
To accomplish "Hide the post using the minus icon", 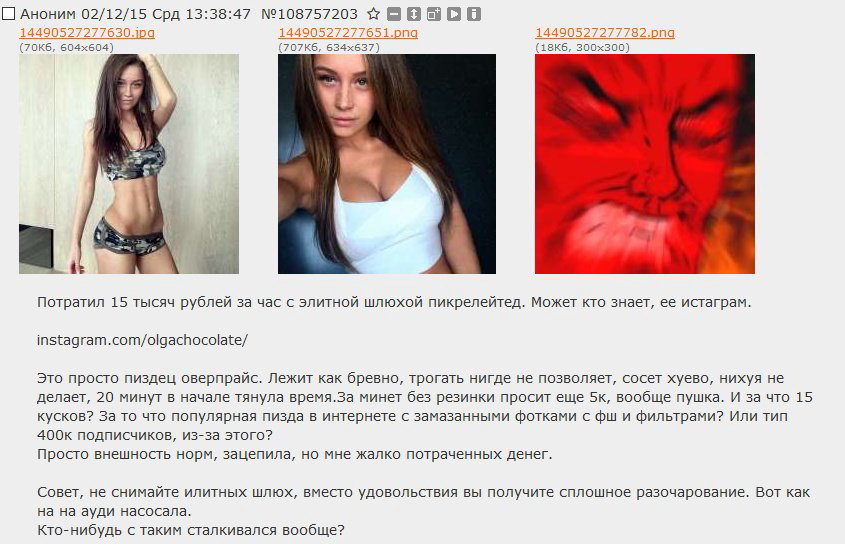I will pyautogui.click(x=394, y=14).
